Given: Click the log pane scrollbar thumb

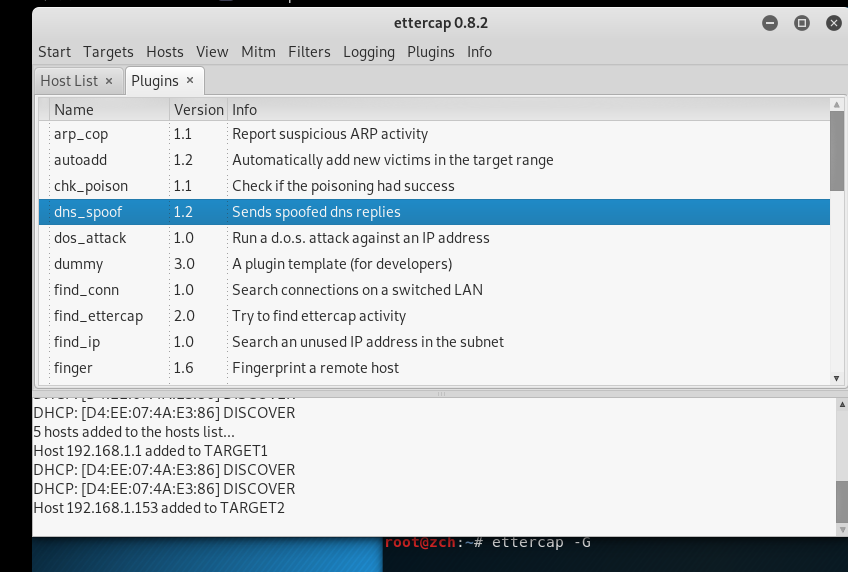Looking at the screenshot, I should click(x=842, y=501).
